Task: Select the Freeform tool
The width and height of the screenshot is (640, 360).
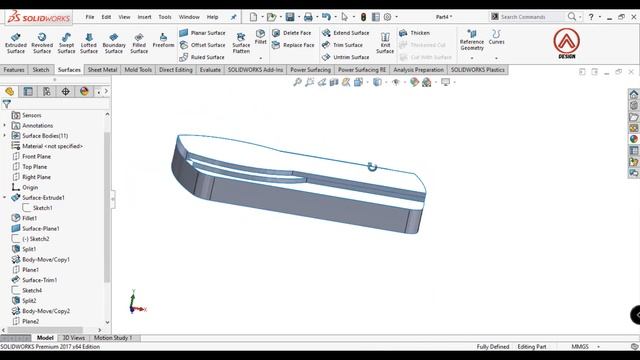Action: click(163, 40)
